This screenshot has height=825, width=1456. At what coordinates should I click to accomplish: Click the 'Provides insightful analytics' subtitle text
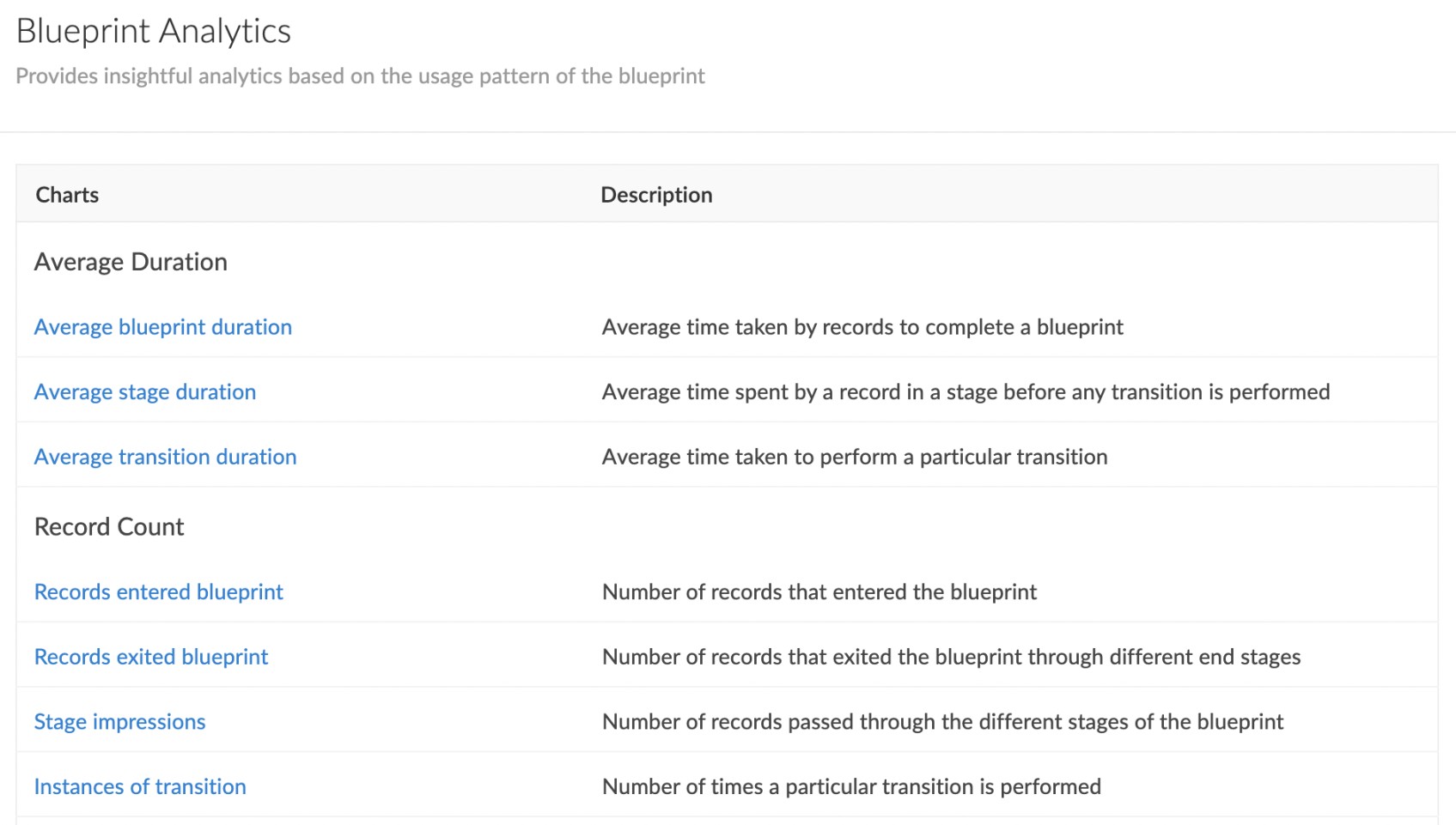(360, 76)
